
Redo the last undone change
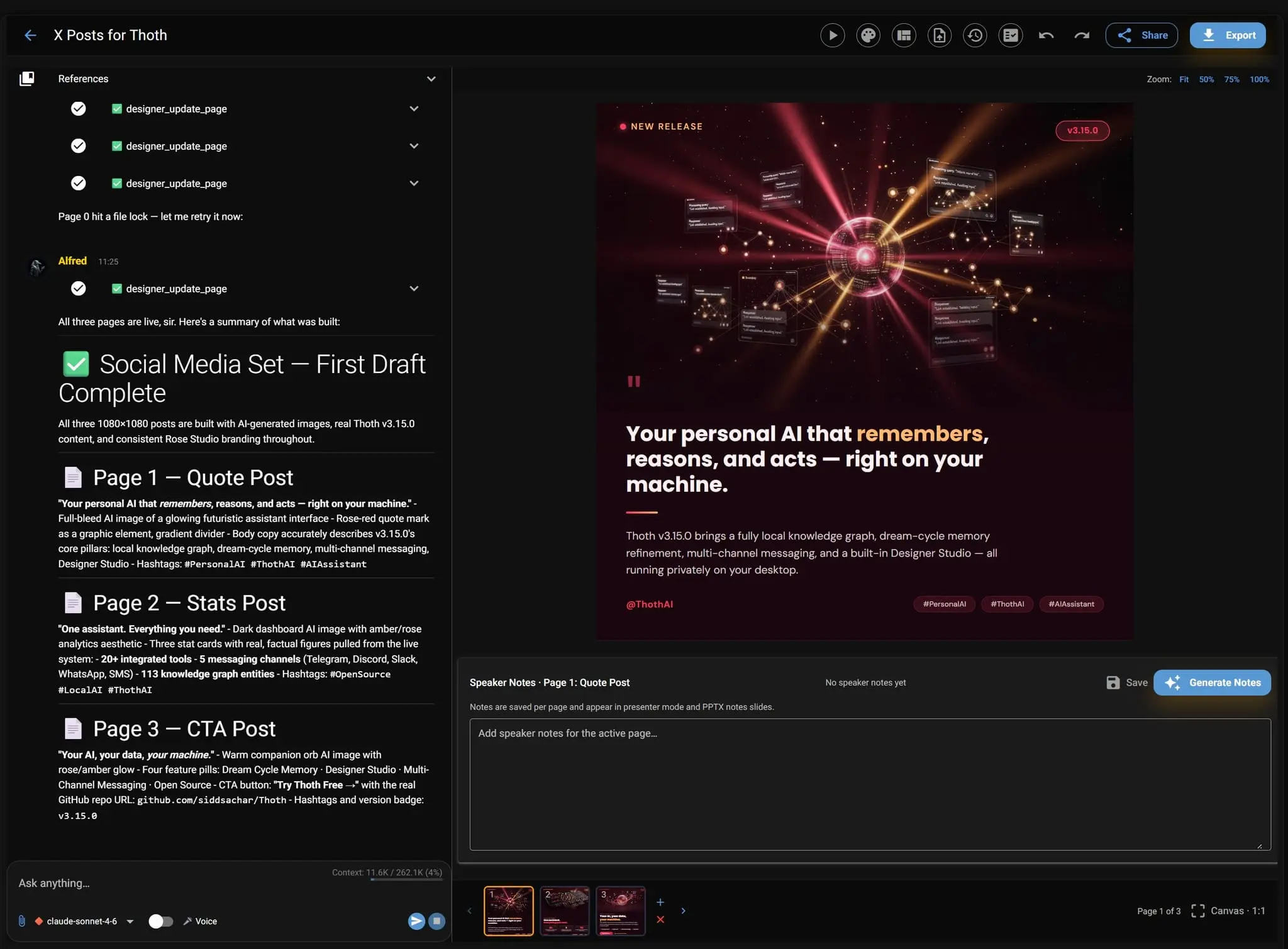[1082, 35]
